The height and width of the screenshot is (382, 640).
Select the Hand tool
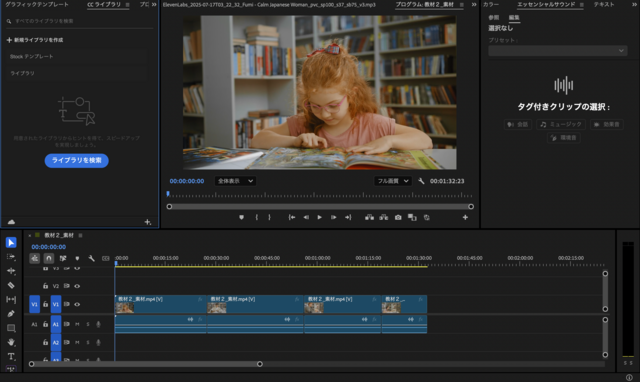pyautogui.click(x=11, y=342)
